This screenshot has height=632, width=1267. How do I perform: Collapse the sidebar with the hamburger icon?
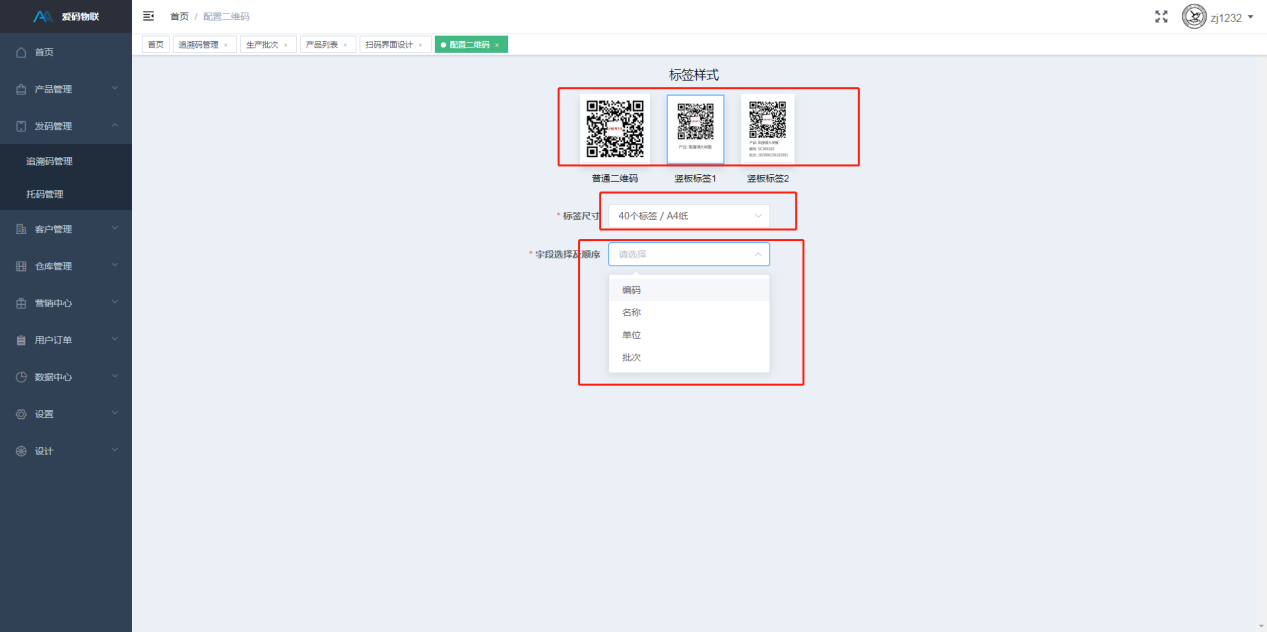(x=149, y=16)
